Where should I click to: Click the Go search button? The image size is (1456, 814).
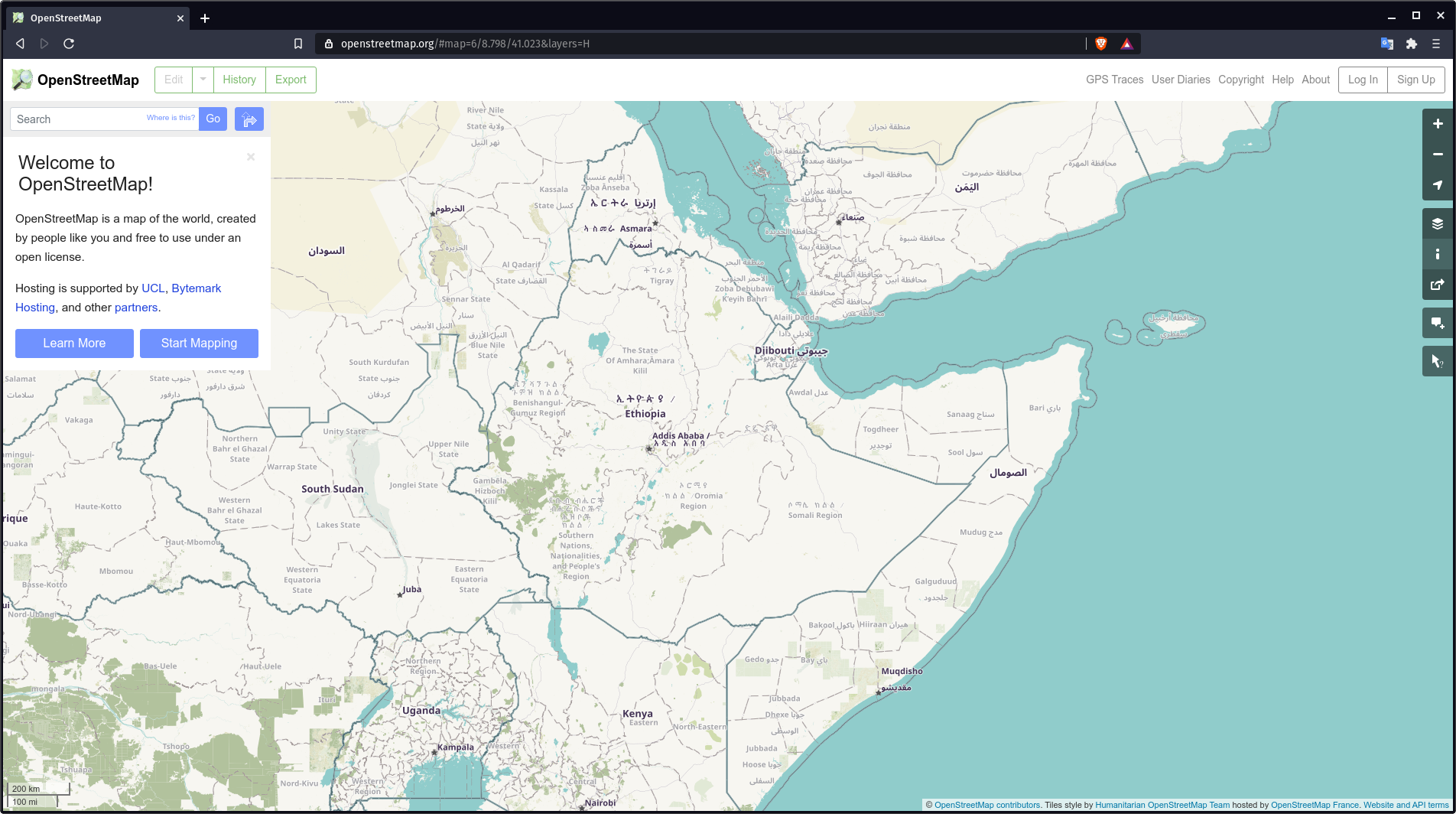point(213,119)
